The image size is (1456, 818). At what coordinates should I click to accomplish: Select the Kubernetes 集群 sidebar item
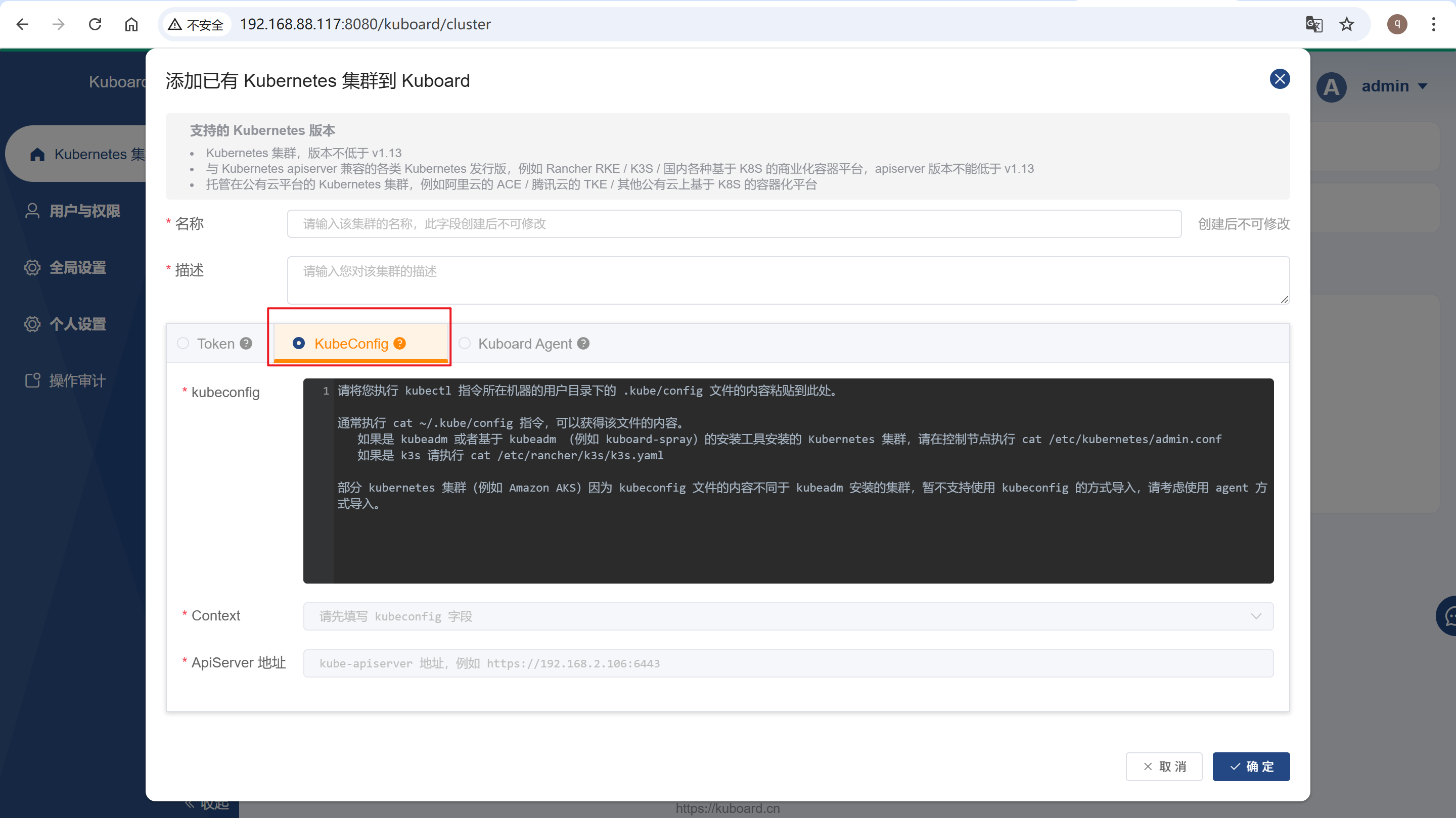click(76, 154)
